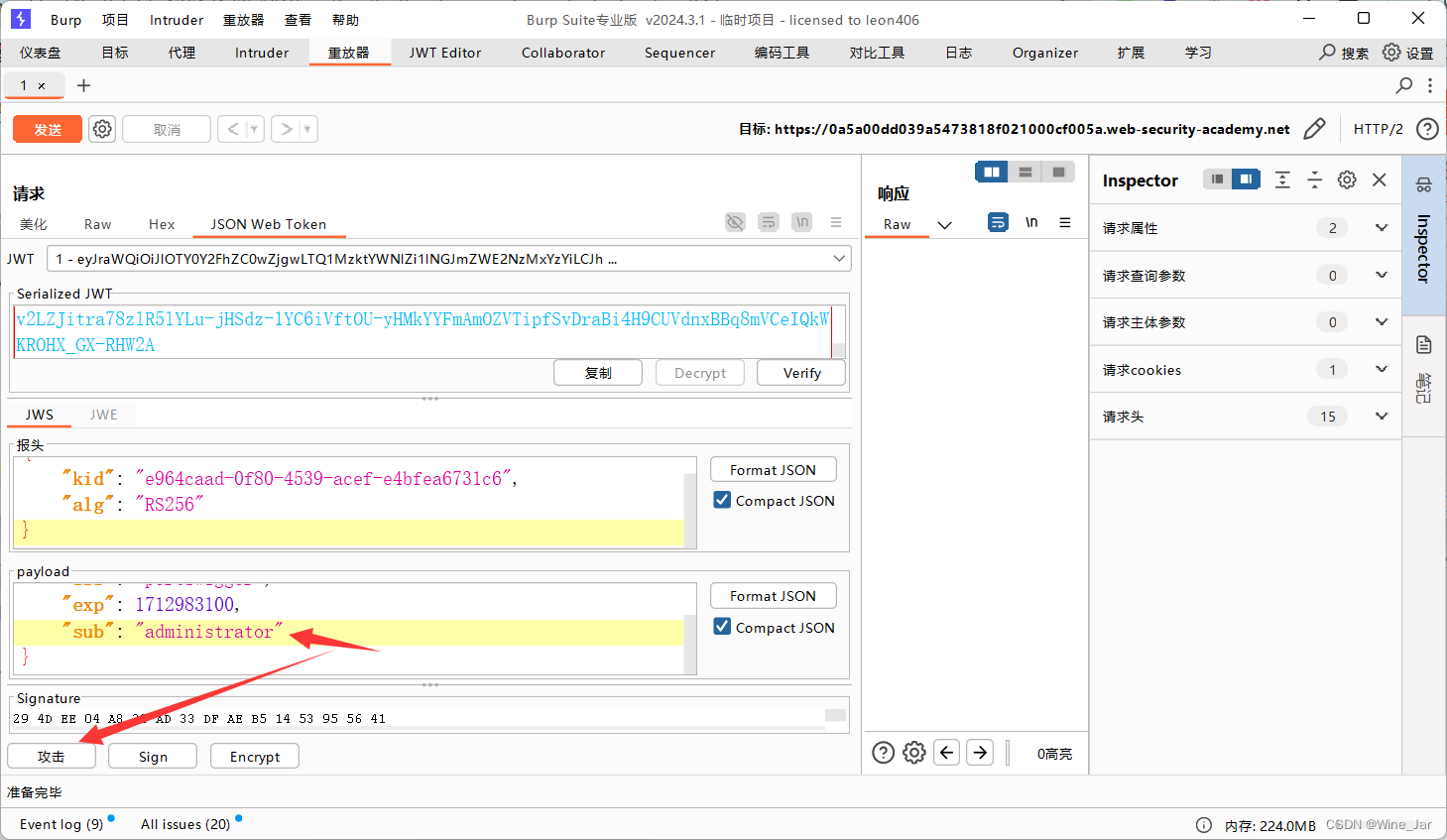
Task: Open the JWT Editor main tab
Action: tap(445, 53)
